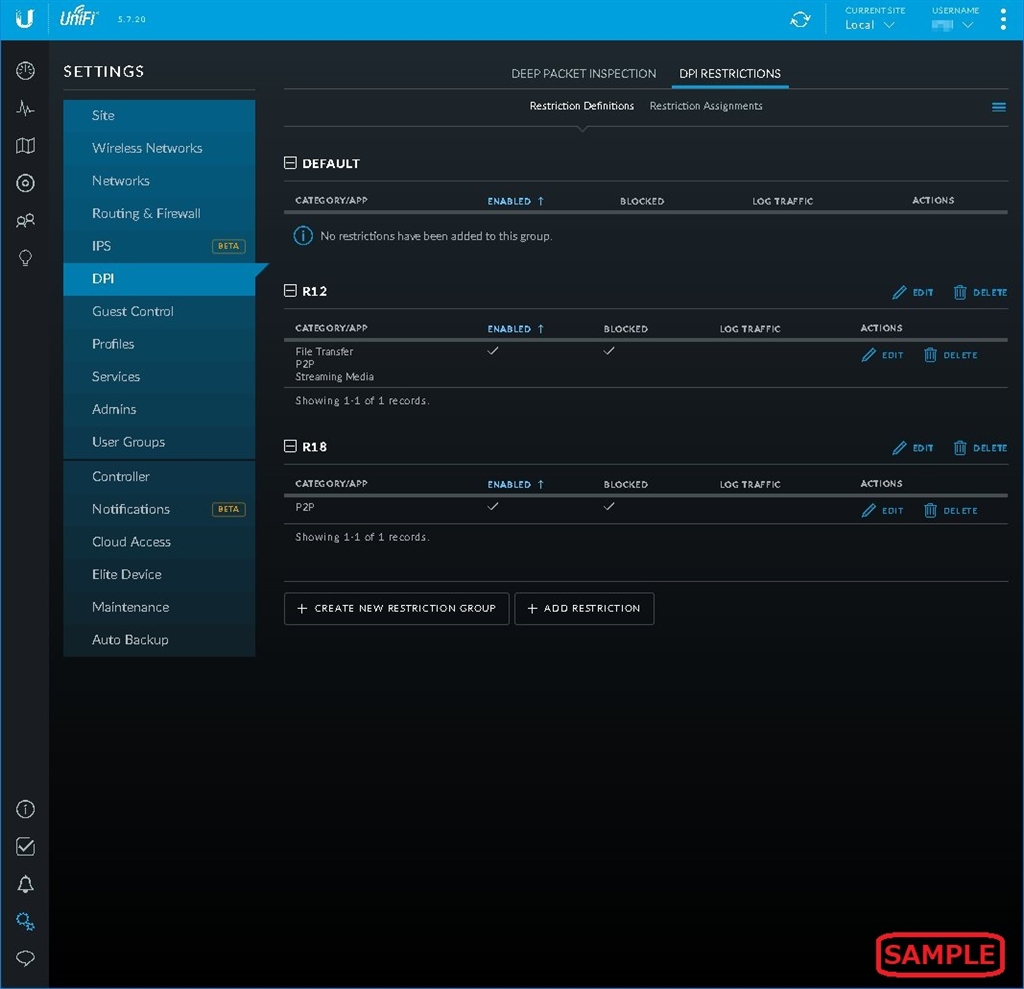Sort DEFAULT group by Enabled column

click(x=515, y=201)
